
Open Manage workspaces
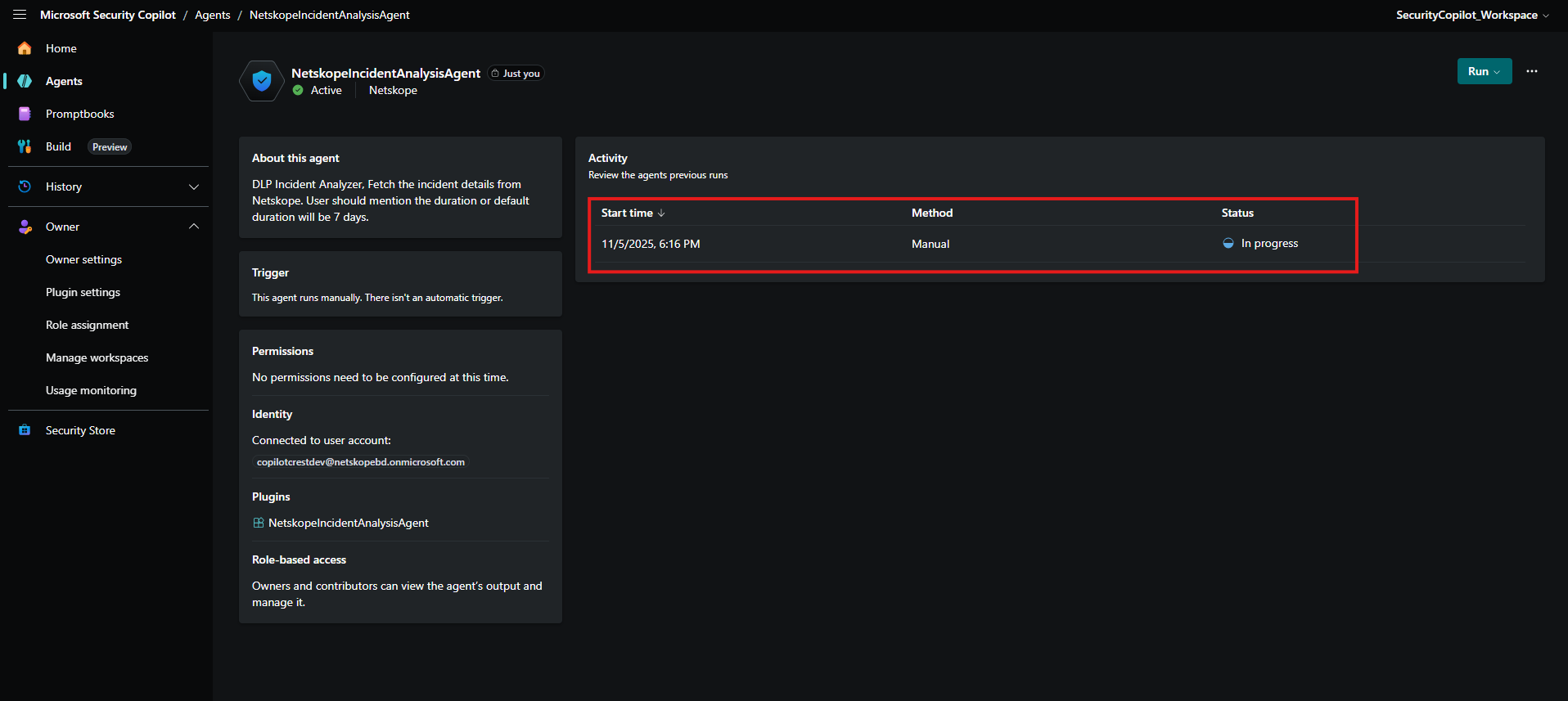tap(97, 357)
